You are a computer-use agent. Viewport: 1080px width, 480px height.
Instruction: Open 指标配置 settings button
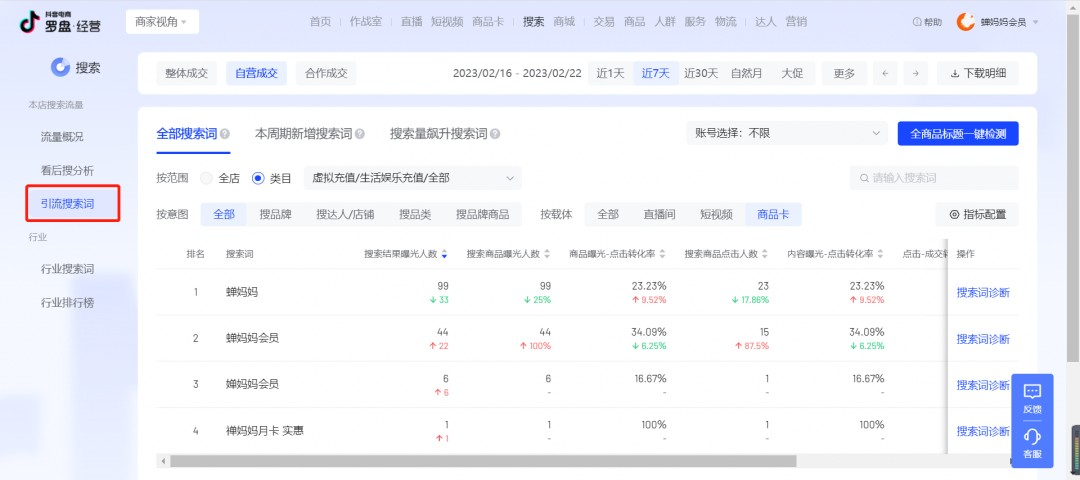pyautogui.click(x=977, y=214)
